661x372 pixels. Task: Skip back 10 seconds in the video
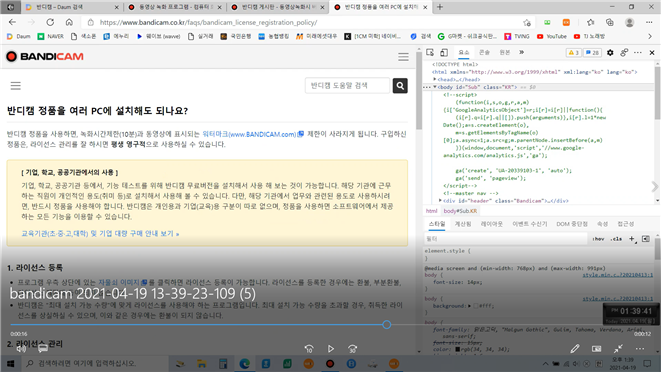pyautogui.click(x=309, y=349)
